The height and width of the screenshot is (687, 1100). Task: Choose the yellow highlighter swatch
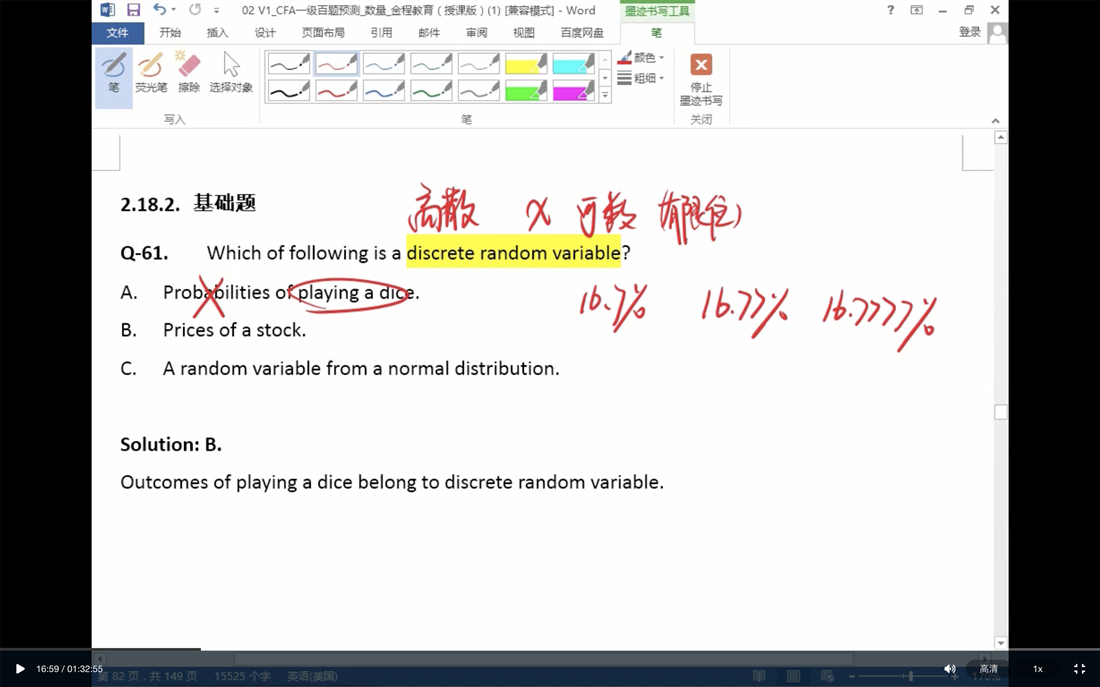[526, 64]
